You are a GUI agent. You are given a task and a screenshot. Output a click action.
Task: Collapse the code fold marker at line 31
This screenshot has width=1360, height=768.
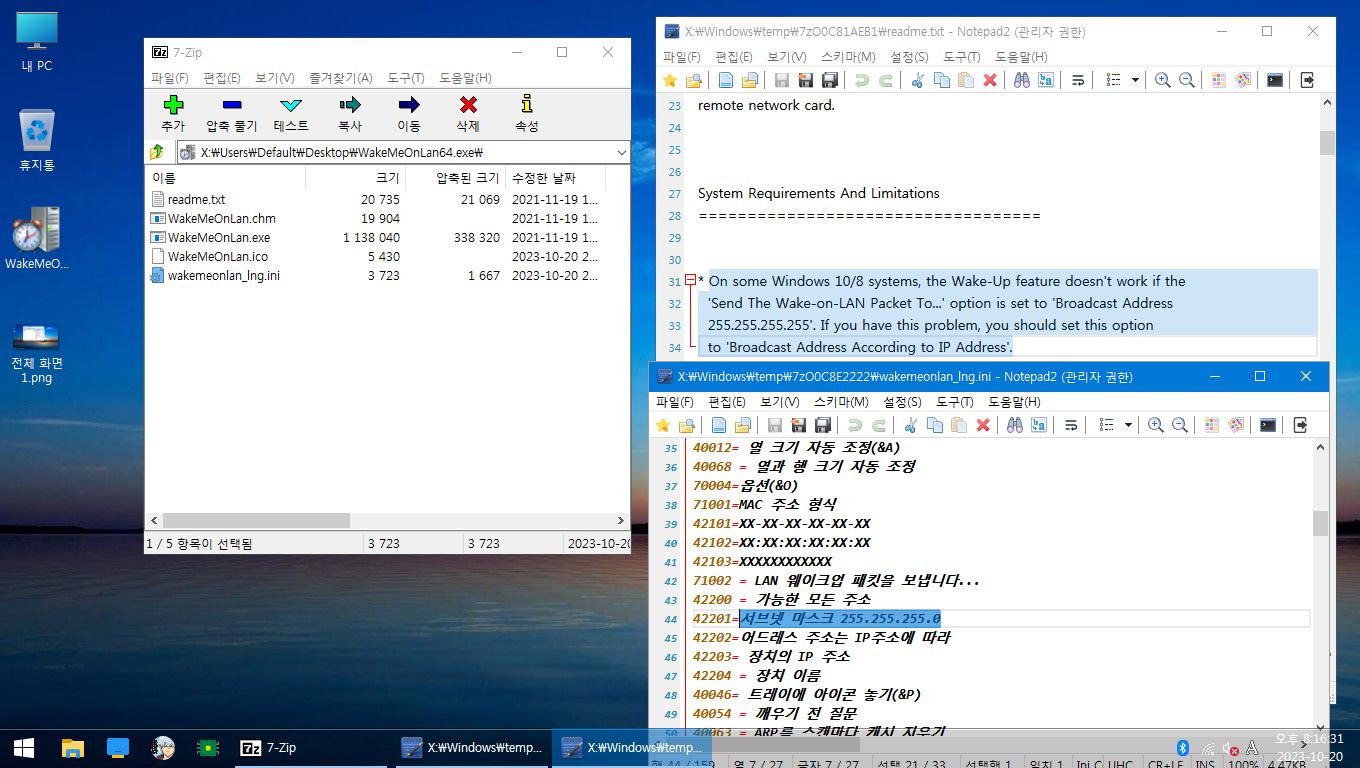(690, 281)
